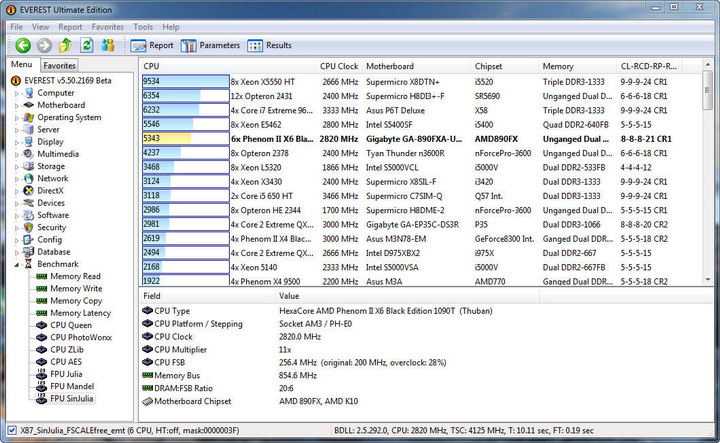
Task: Click the 6354 score bar
Action: [x=186, y=96]
